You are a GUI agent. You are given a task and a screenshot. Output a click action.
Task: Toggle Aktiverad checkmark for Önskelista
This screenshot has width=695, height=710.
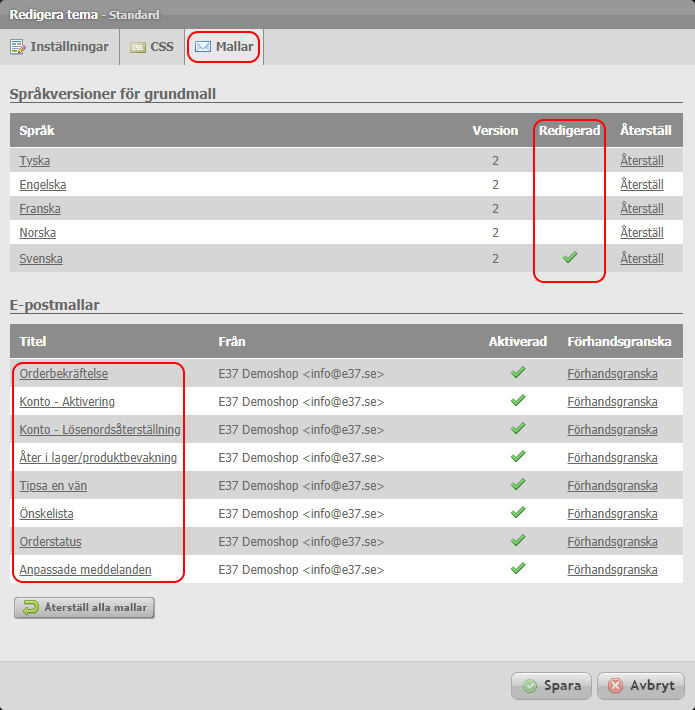click(518, 512)
